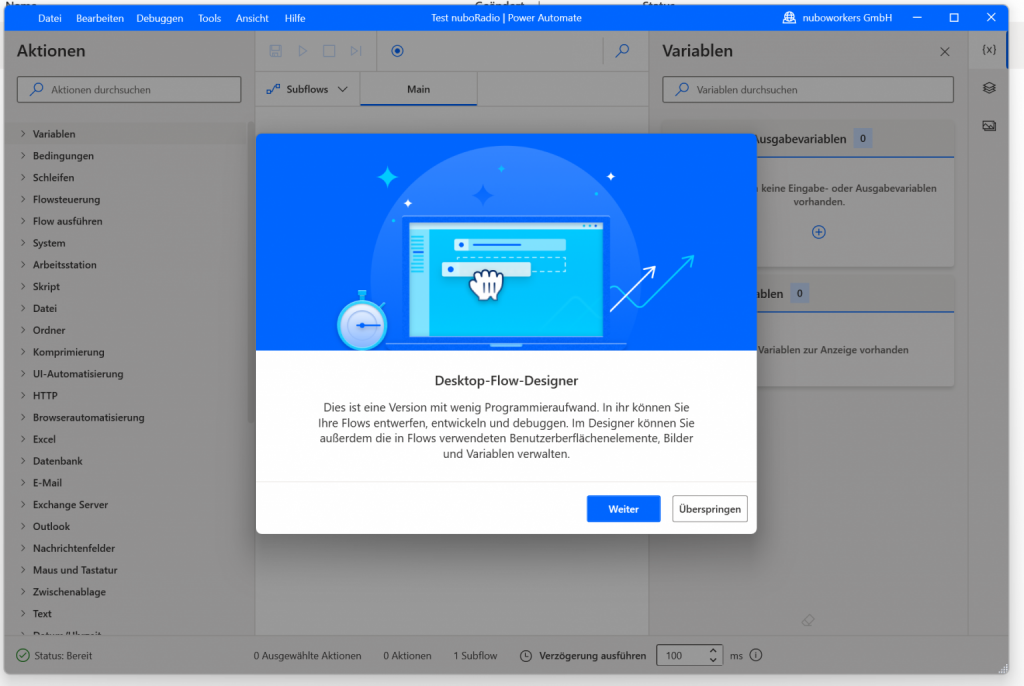This screenshot has width=1024, height=686.
Task: Click the Run flow play icon
Action: 302,51
